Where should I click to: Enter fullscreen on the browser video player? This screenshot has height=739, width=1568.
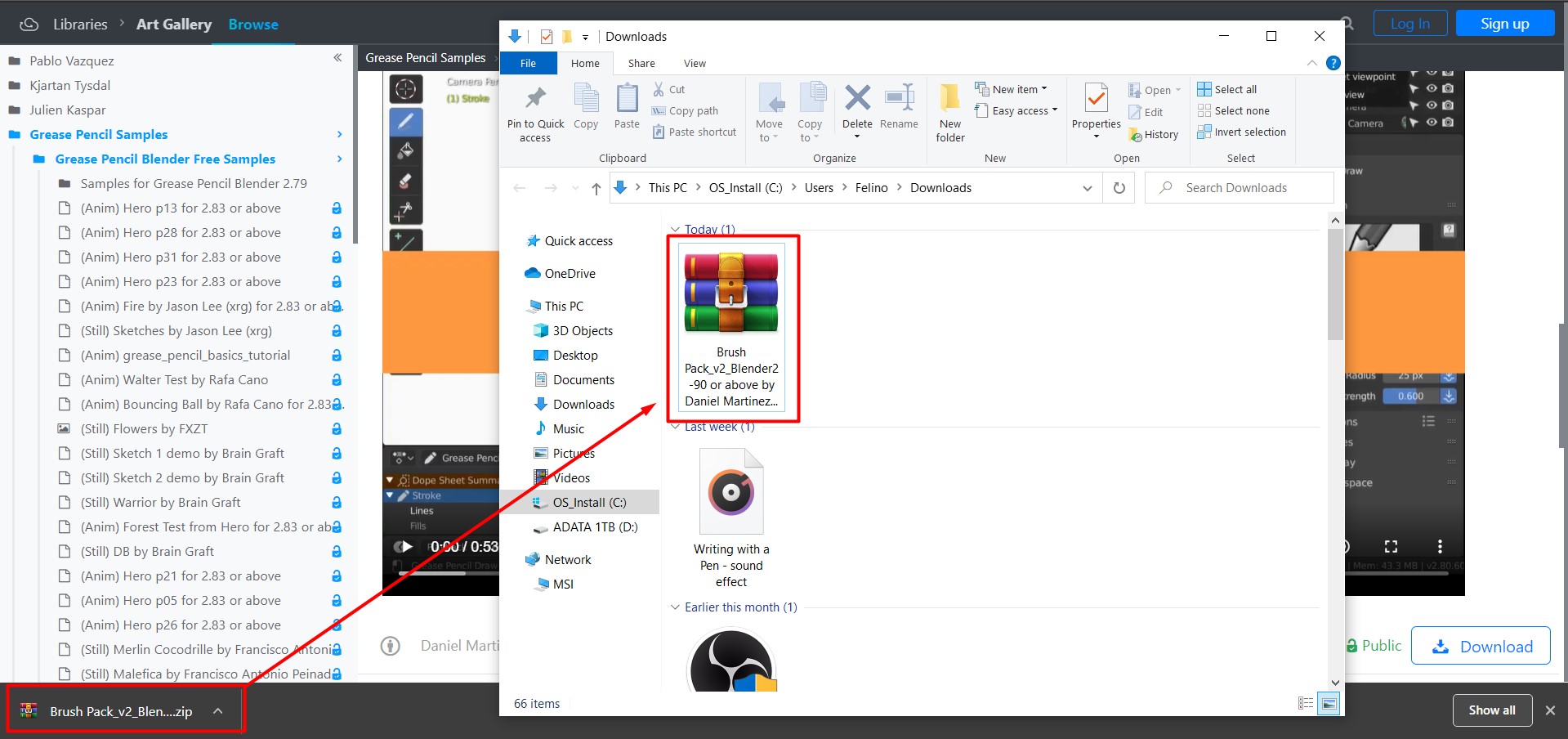[x=1391, y=546]
